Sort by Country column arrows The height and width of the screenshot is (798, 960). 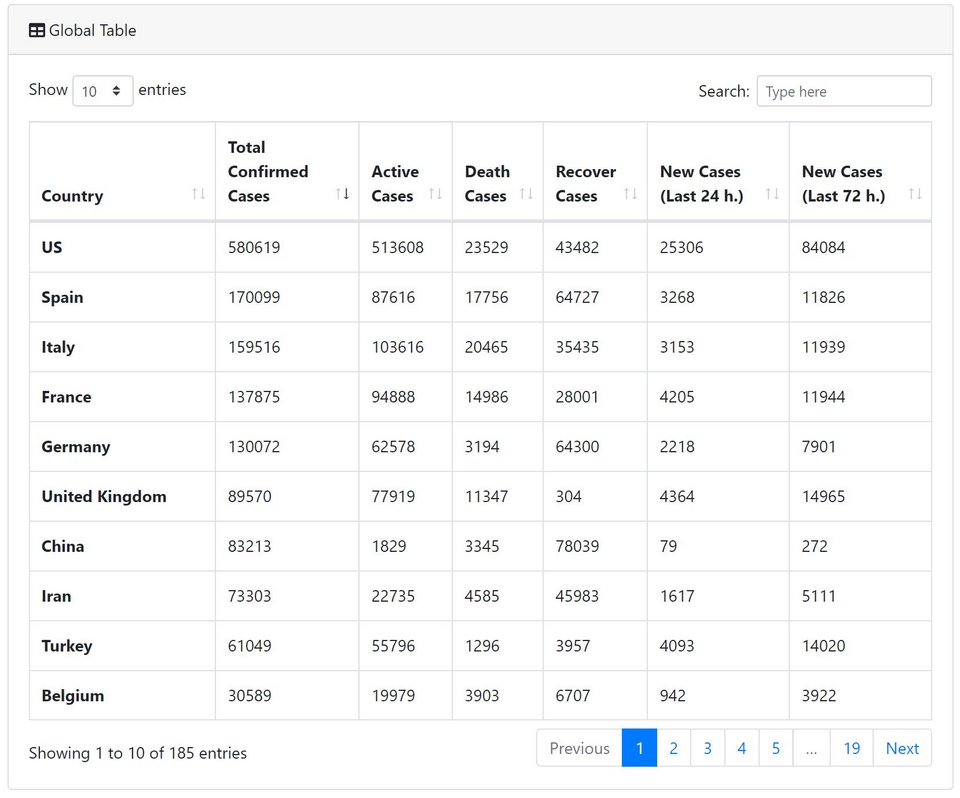tap(198, 194)
